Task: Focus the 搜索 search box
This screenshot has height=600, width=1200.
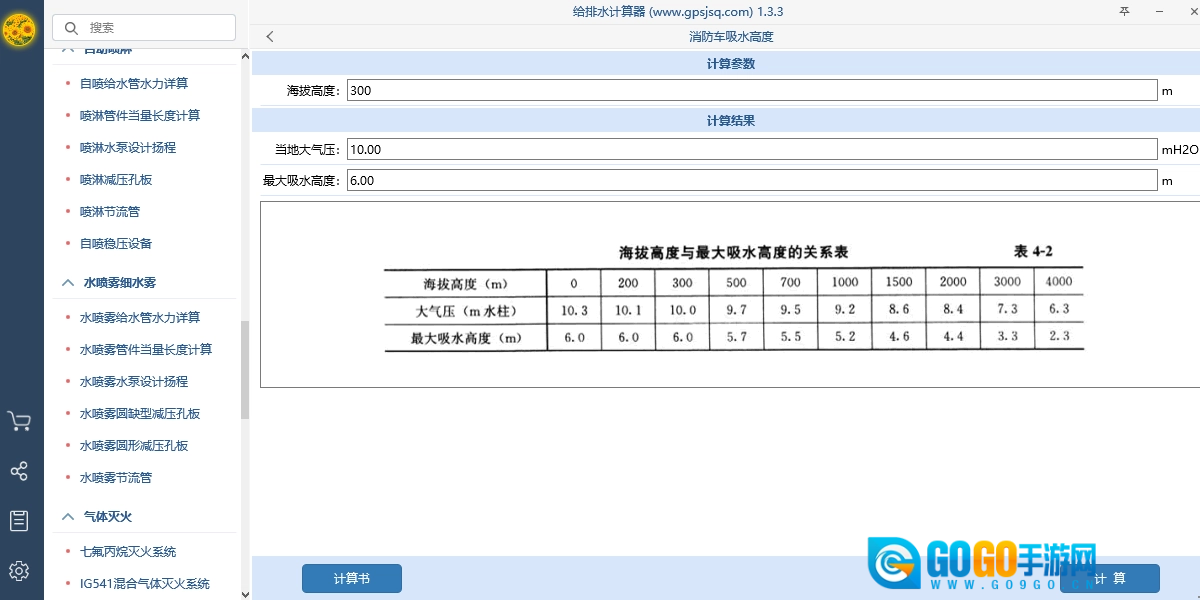Action: click(144, 28)
